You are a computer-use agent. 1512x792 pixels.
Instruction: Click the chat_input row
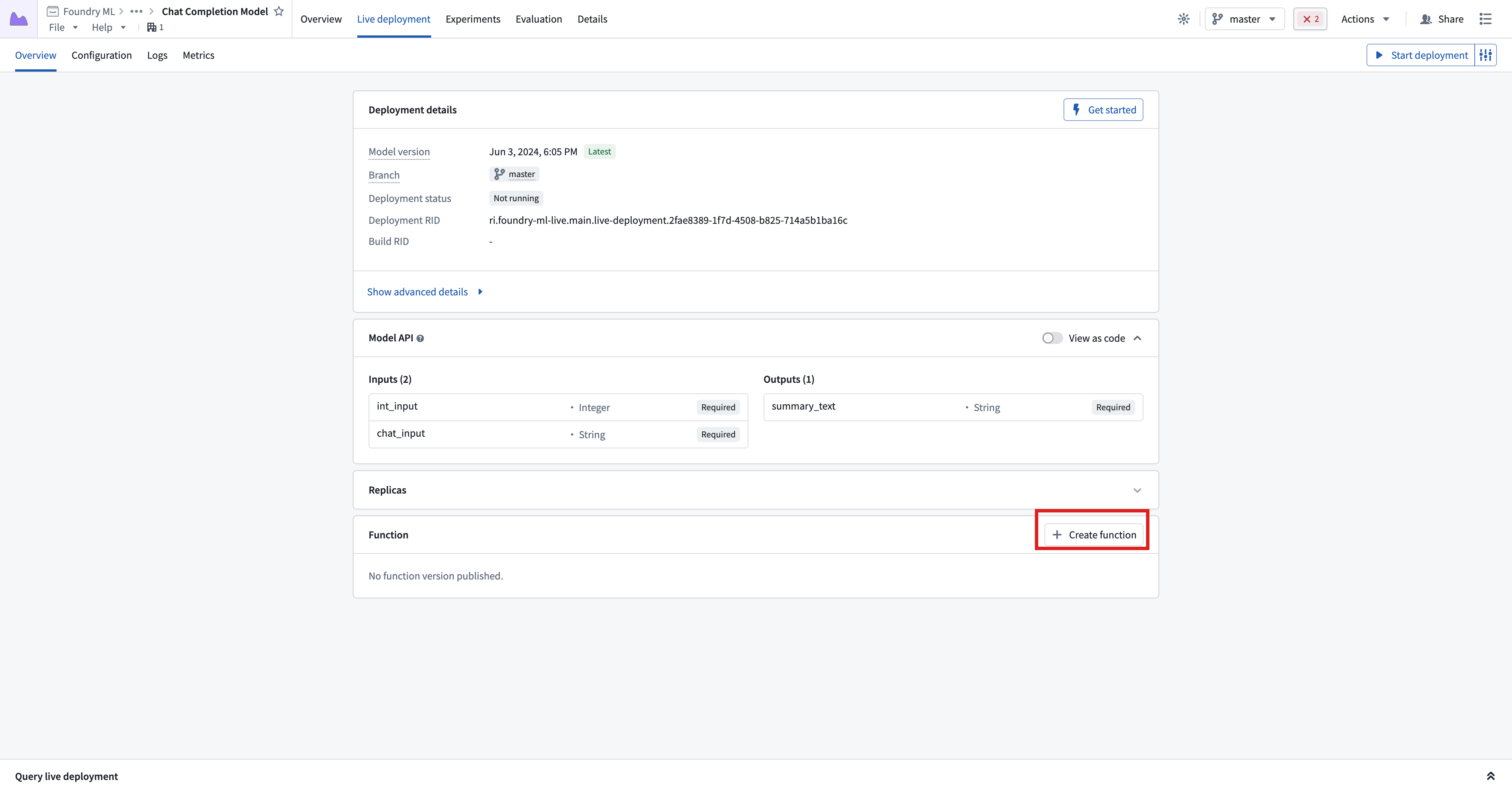click(x=558, y=434)
